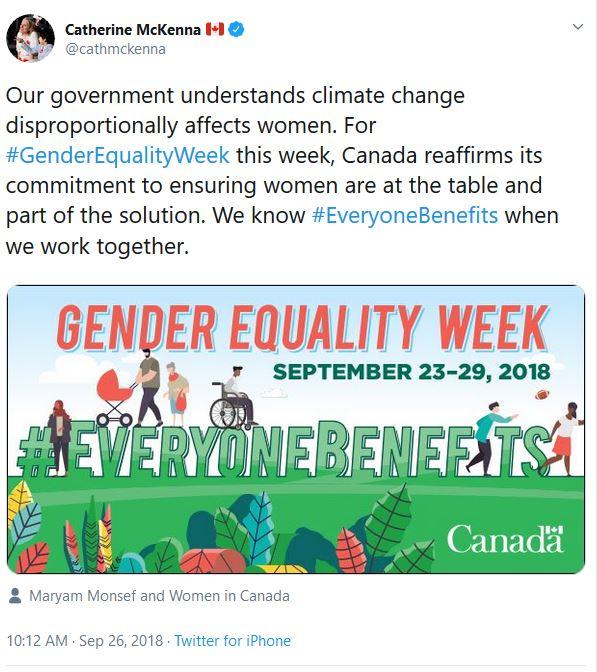Expand the tweet options chevron
Viewport: 597px width, 672px height.
coord(578,27)
